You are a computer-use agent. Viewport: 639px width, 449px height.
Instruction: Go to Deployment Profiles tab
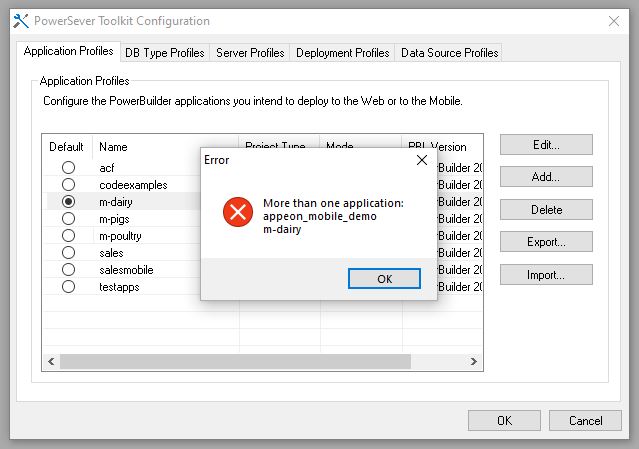342,53
